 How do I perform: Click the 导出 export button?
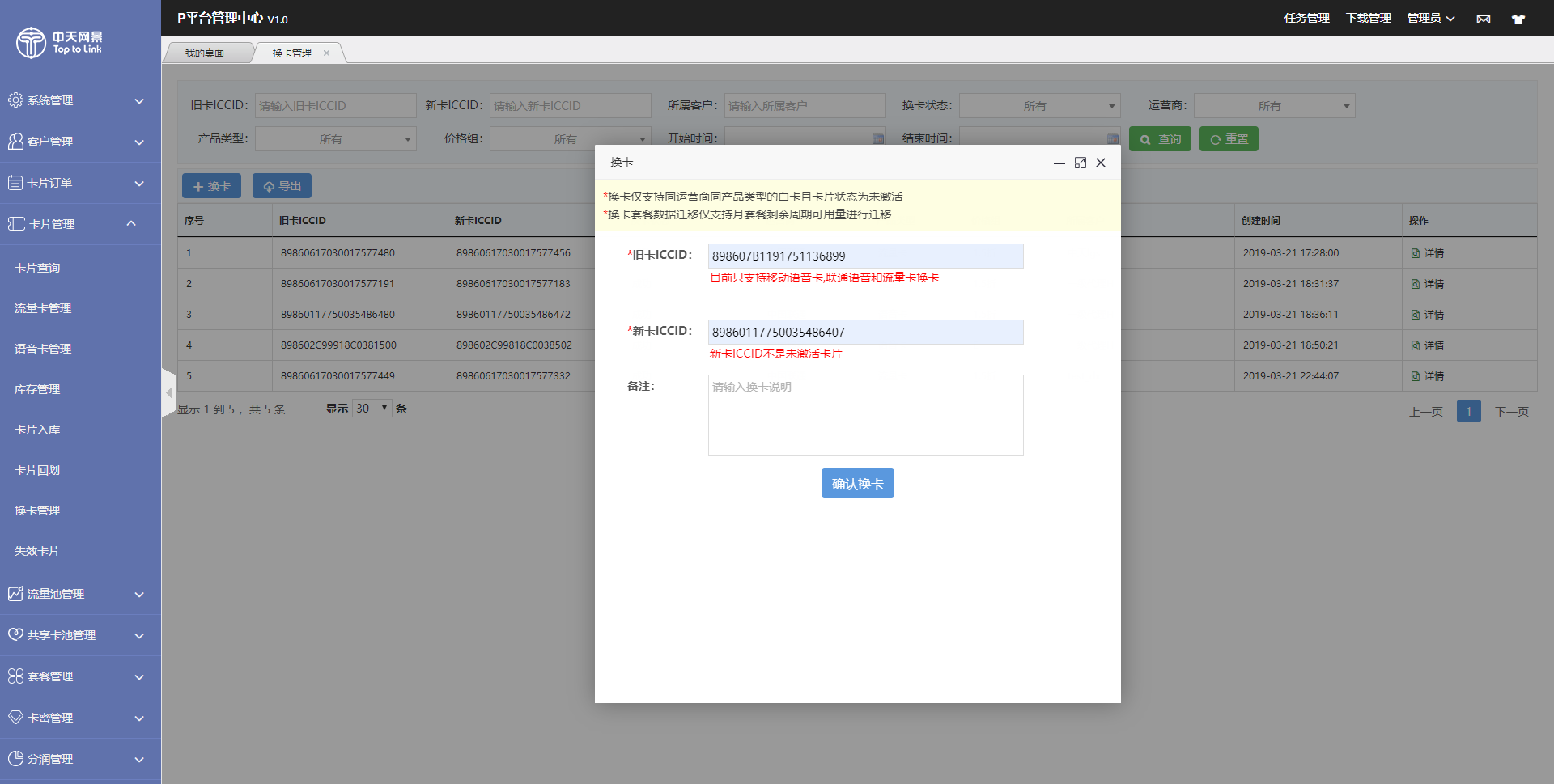click(282, 186)
